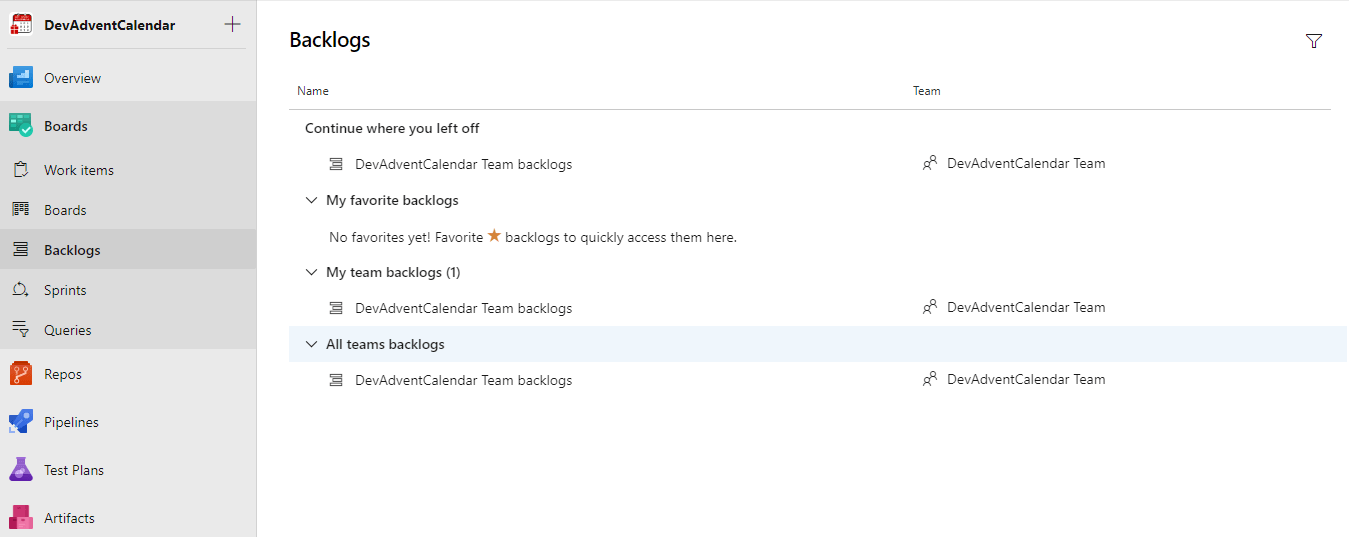Click the plus icon beside DevAdventCalendar
The height and width of the screenshot is (537, 1349).
pyautogui.click(x=232, y=24)
